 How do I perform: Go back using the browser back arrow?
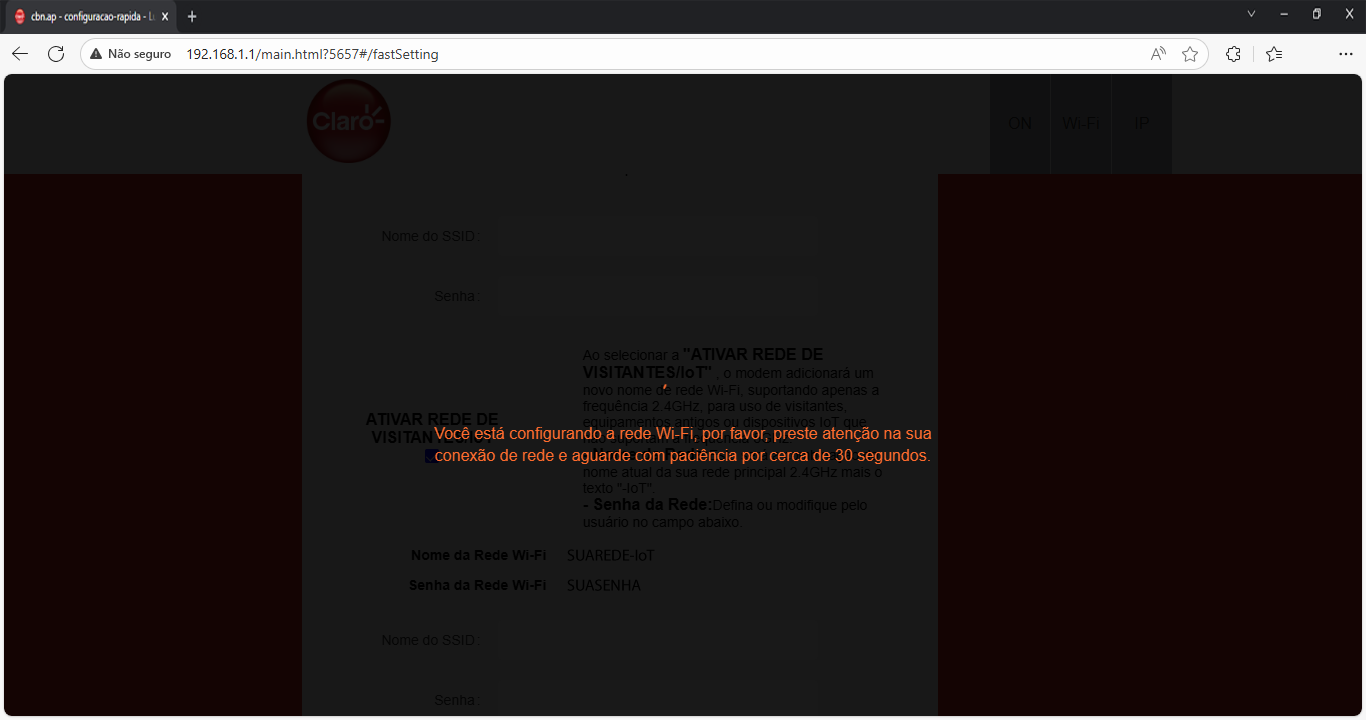point(20,54)
